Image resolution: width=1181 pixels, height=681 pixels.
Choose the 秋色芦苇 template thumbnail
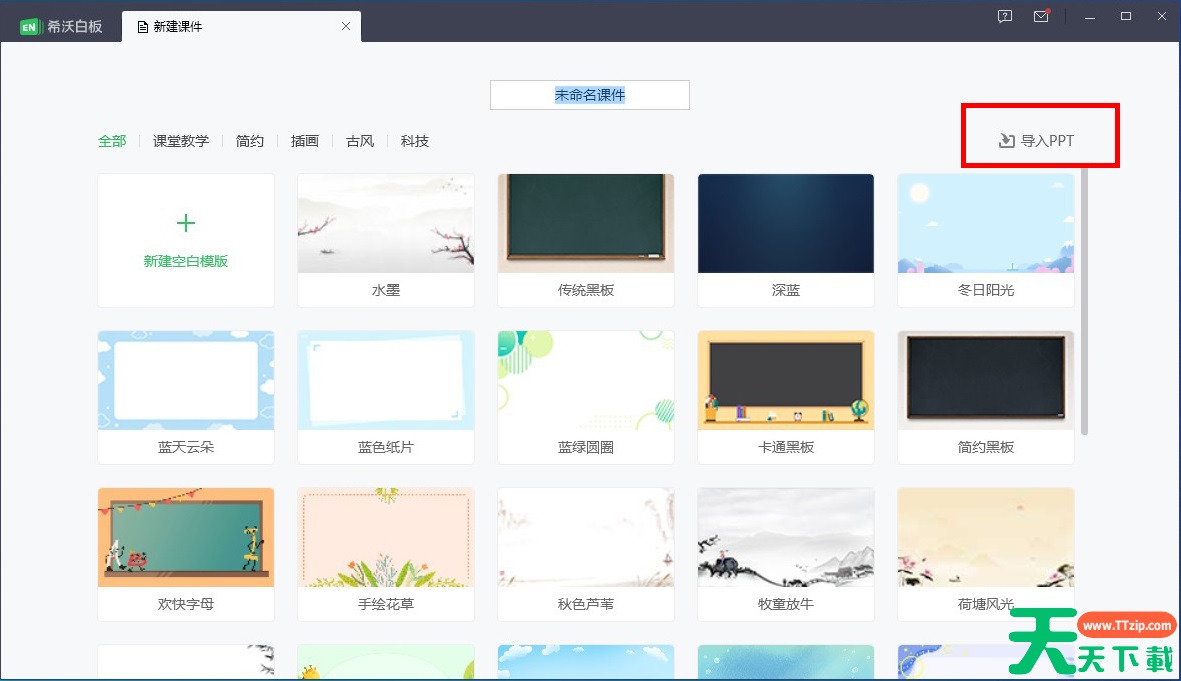pos(586,537)
